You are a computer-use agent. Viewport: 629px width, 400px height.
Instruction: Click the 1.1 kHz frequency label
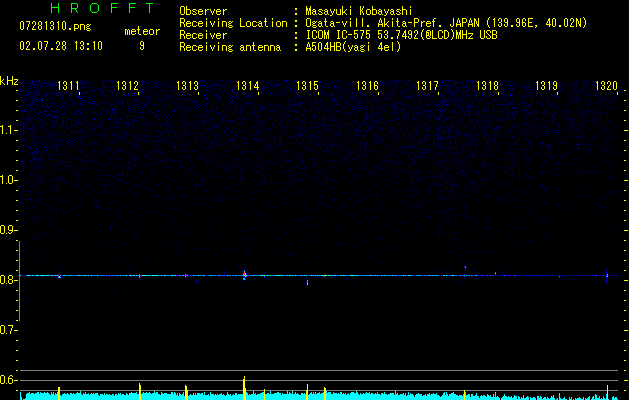tap(7, 130)
